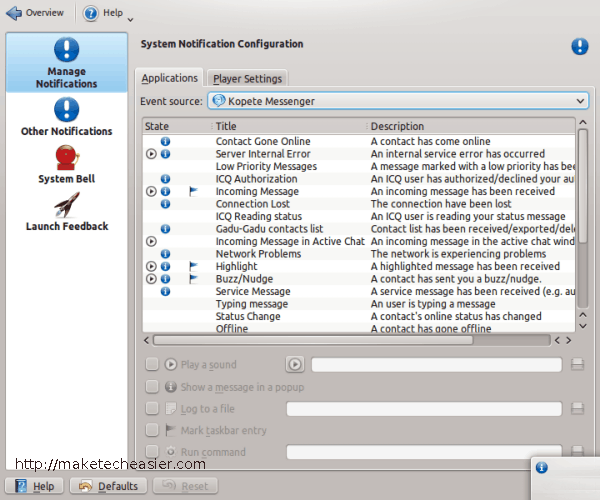Click the sound icon on Buzz/Nudge row
The width and height of the screenshot is (600, 500).
coord(152,279)
